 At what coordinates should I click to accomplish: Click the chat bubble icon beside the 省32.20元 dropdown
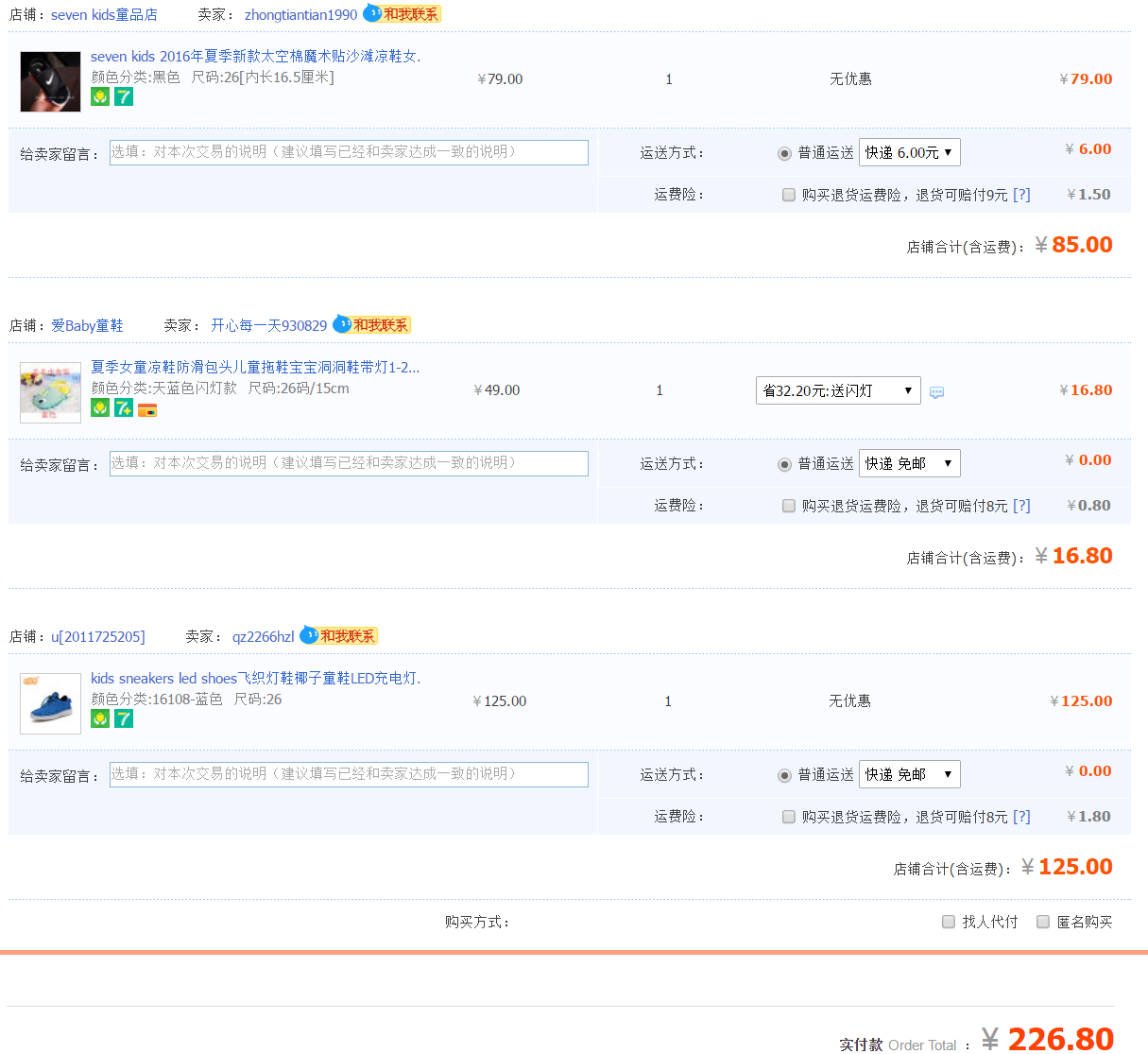(936, 392)
